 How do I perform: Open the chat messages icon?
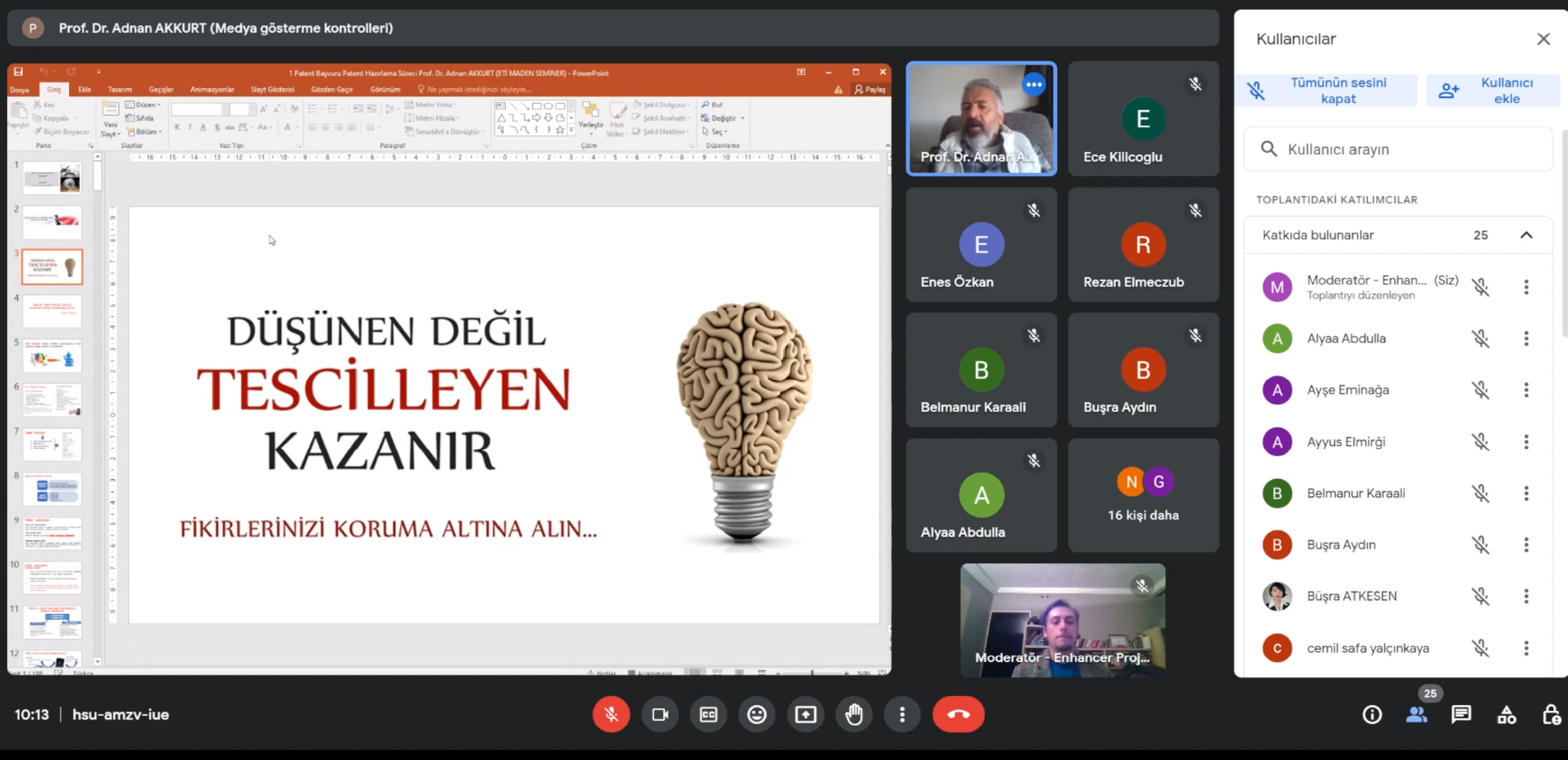(x=1461, y=714)
